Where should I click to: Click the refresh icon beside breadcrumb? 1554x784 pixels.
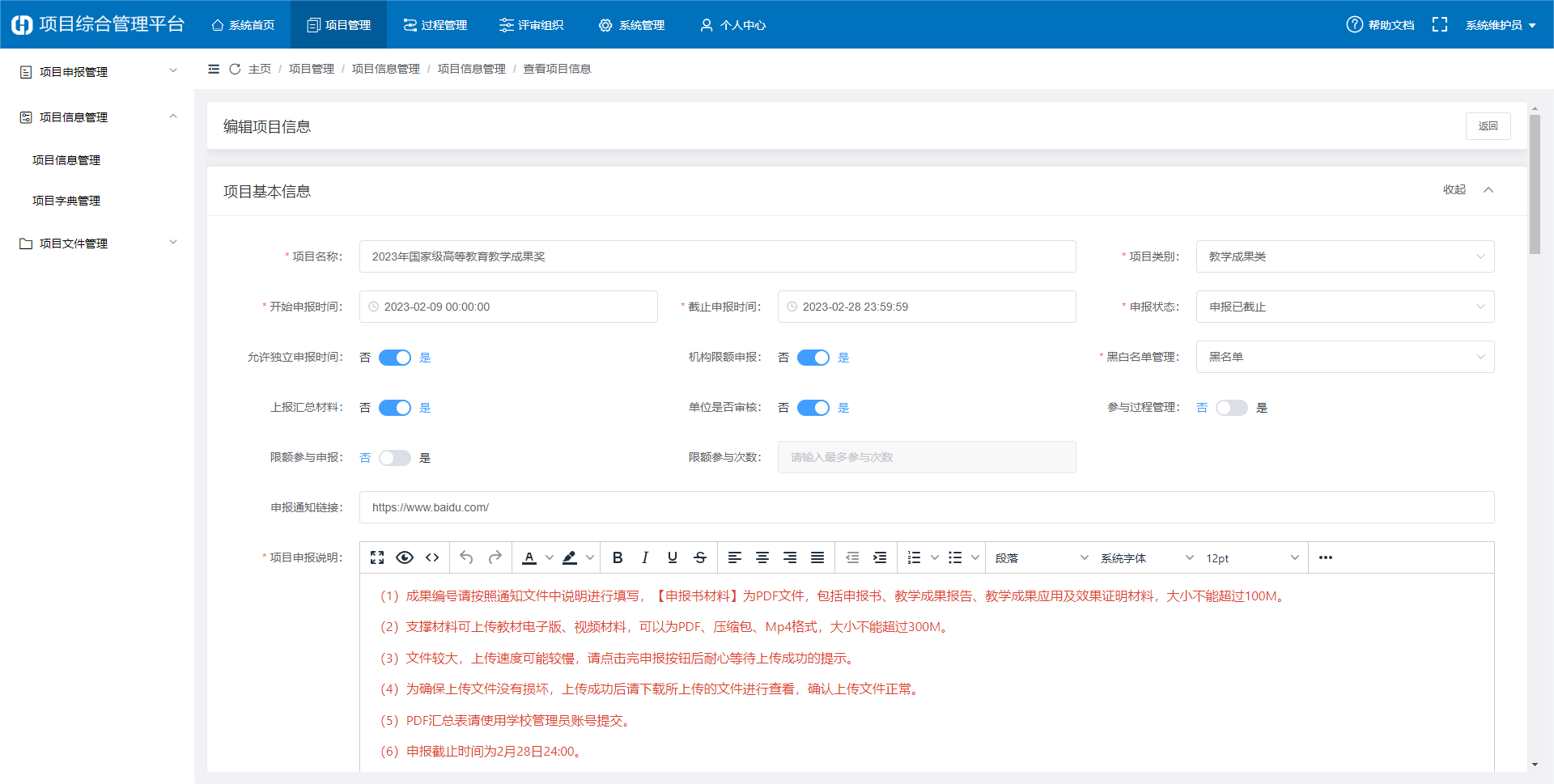point(235,69)
